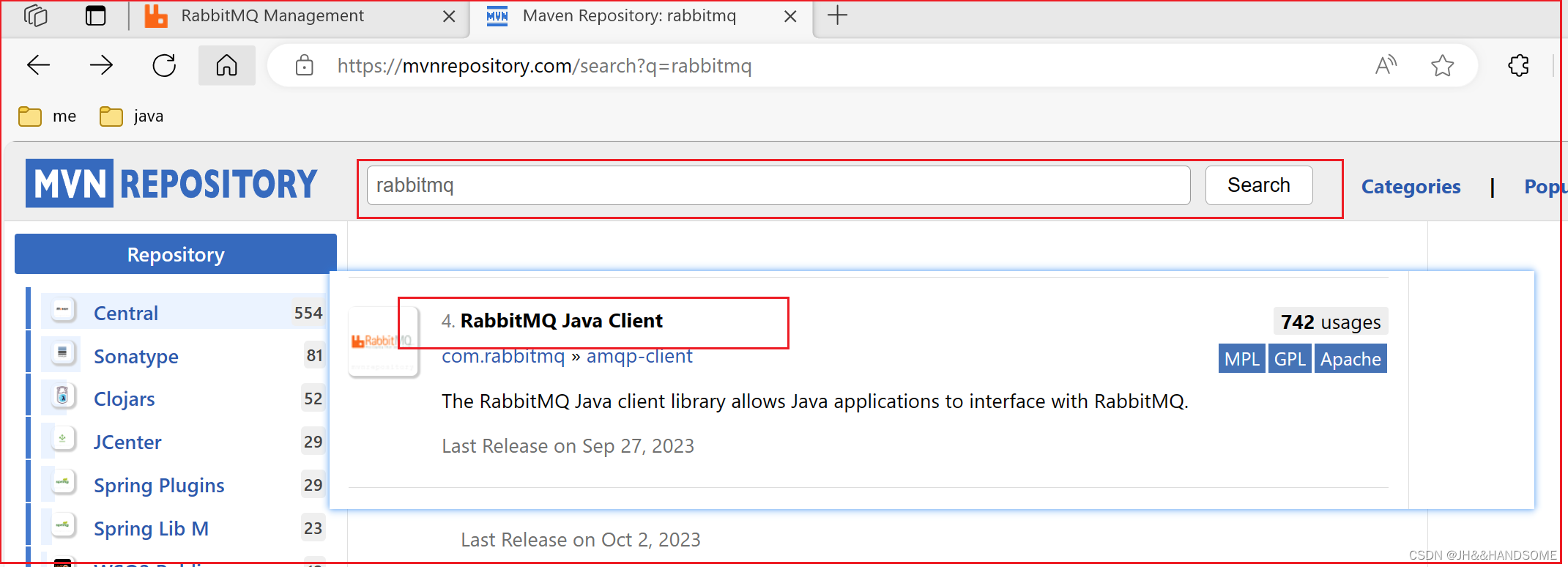The height and width of the screenshot is (567, 1568).
Task: Click the MVN Repository logo
Action: tap(171, 183)
